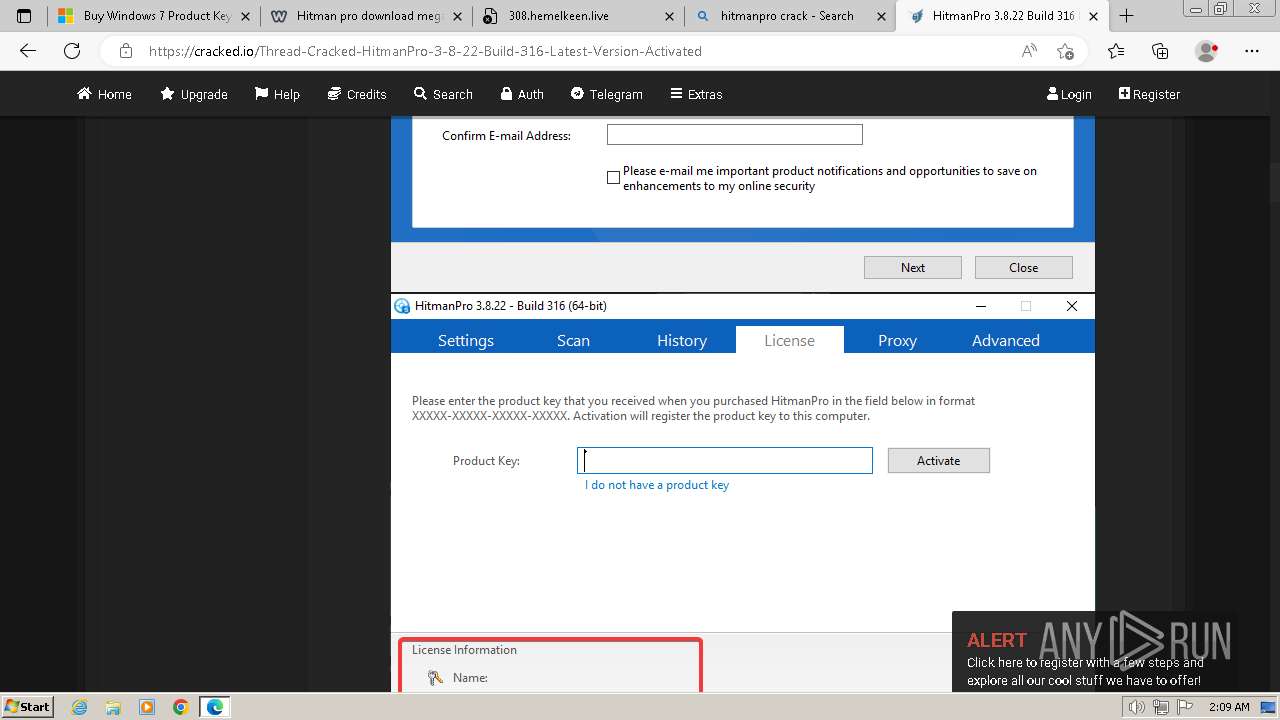Screen dimensions: 1280x720
Task: Add this page to favorites star icon
Action: [1065, 51]
